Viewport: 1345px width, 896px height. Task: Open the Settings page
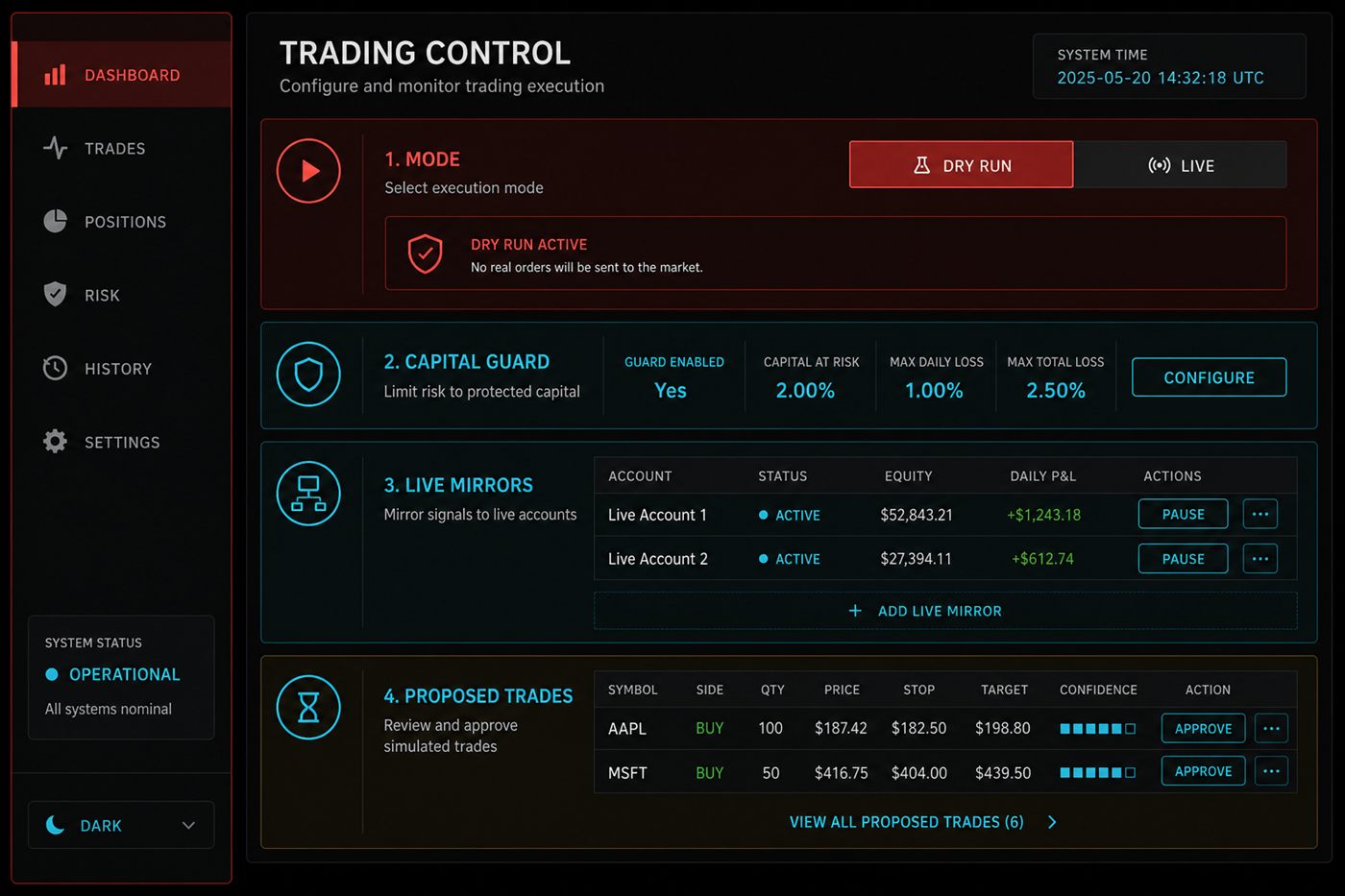(x=122, y=442)
